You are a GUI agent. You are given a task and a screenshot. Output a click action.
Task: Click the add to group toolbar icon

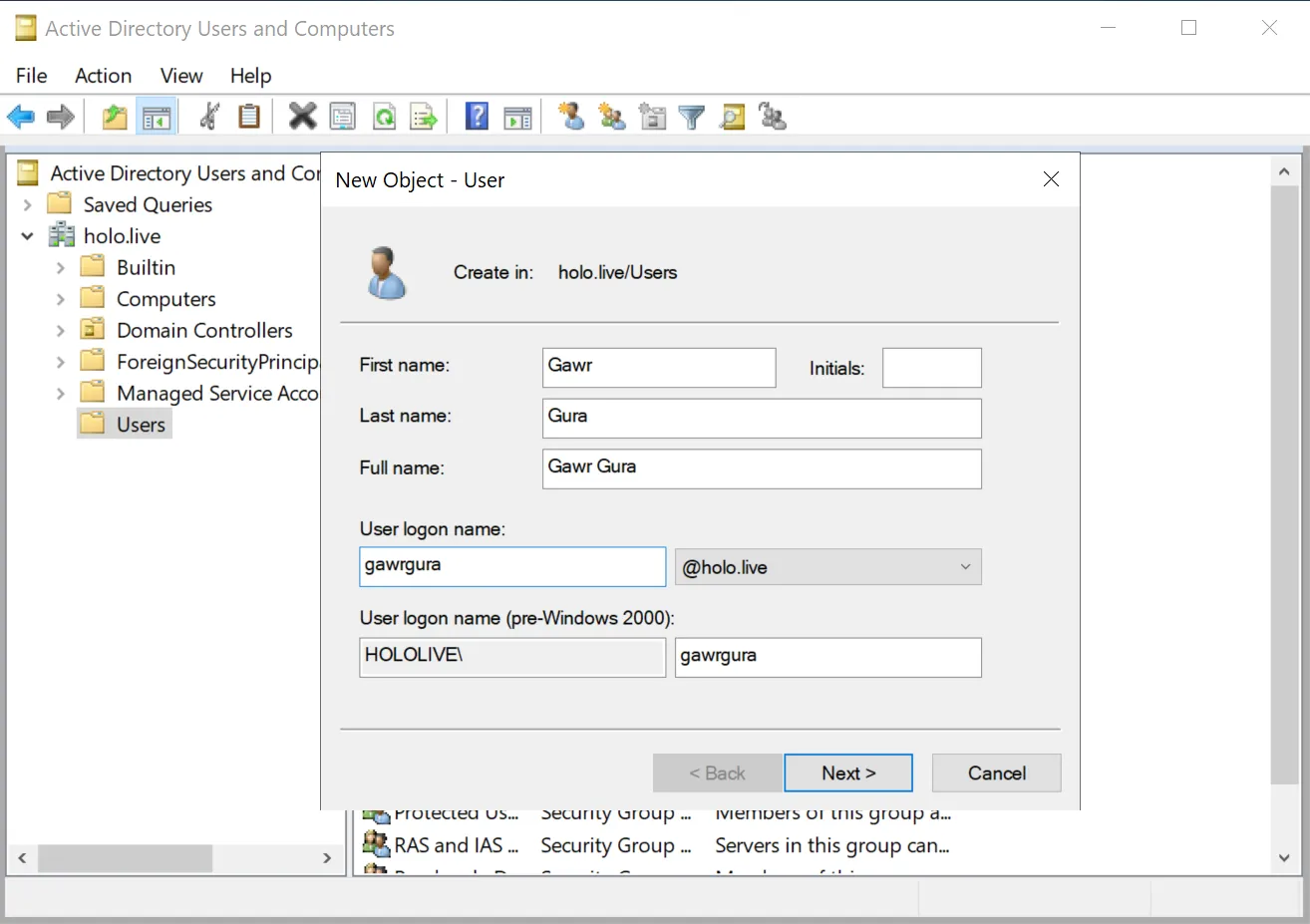(x=773, y=117)
